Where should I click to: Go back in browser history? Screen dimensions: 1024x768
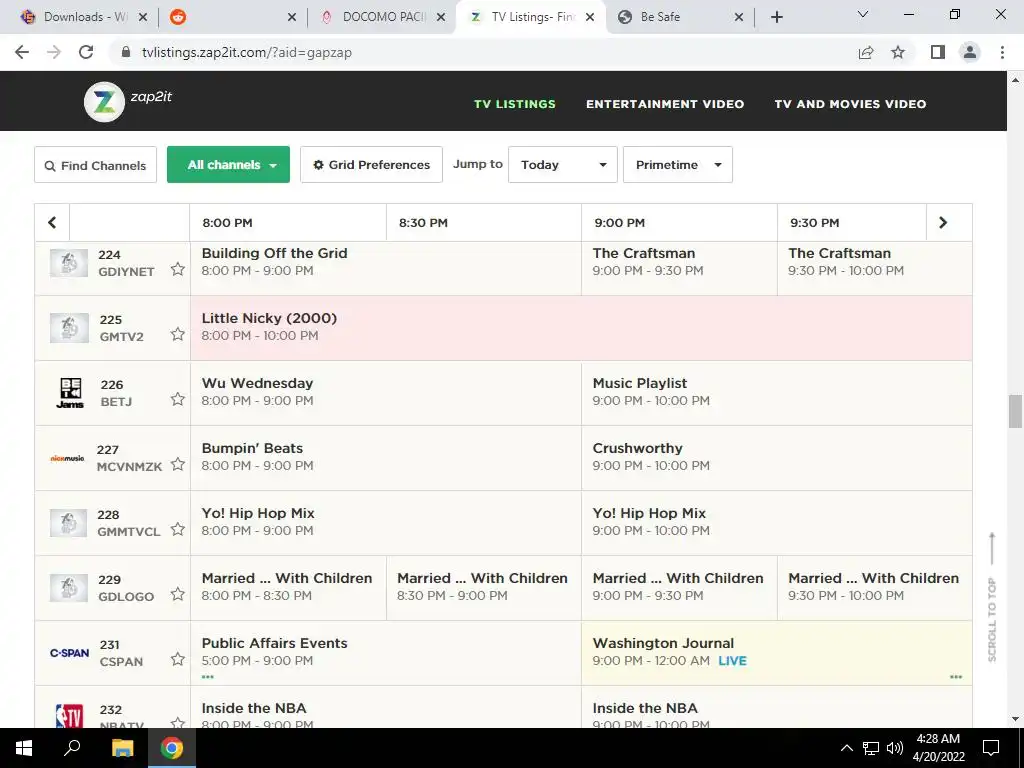[22, 52]
